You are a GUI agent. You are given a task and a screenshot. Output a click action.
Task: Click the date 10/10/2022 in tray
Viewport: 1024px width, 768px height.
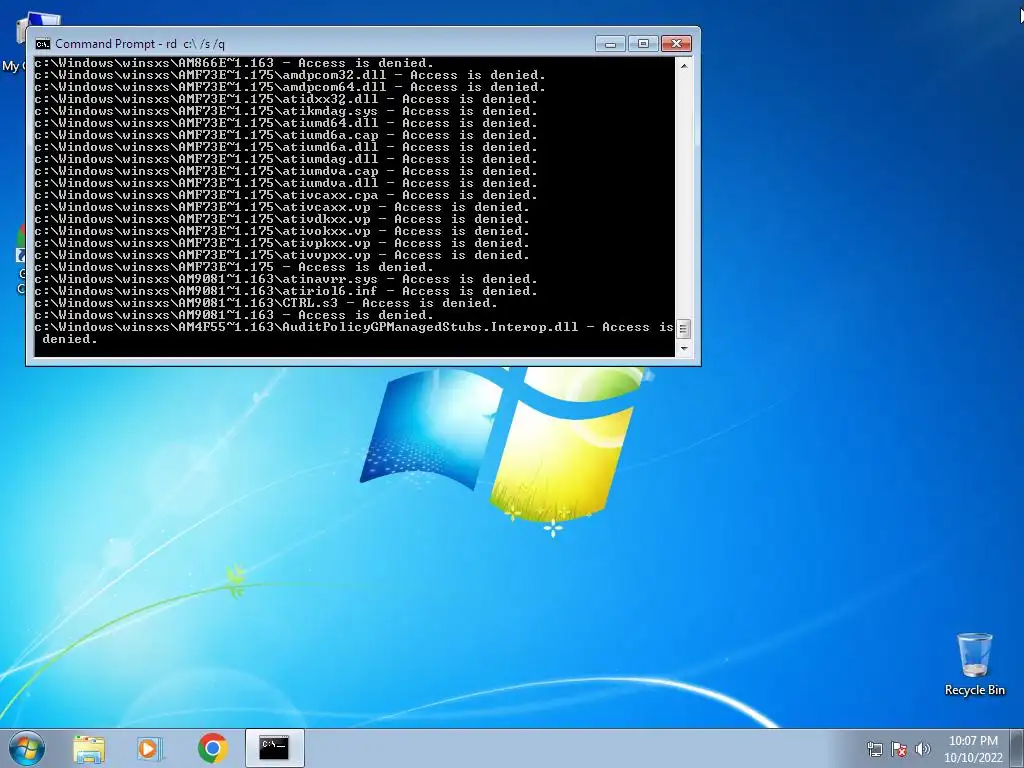pyautogui.click(x=973, y=758)
